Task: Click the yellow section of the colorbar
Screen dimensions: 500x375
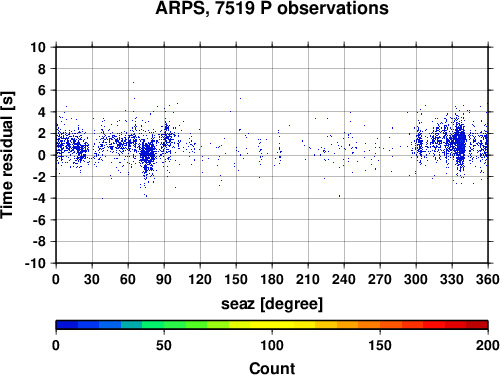Action: click(272, 325)
